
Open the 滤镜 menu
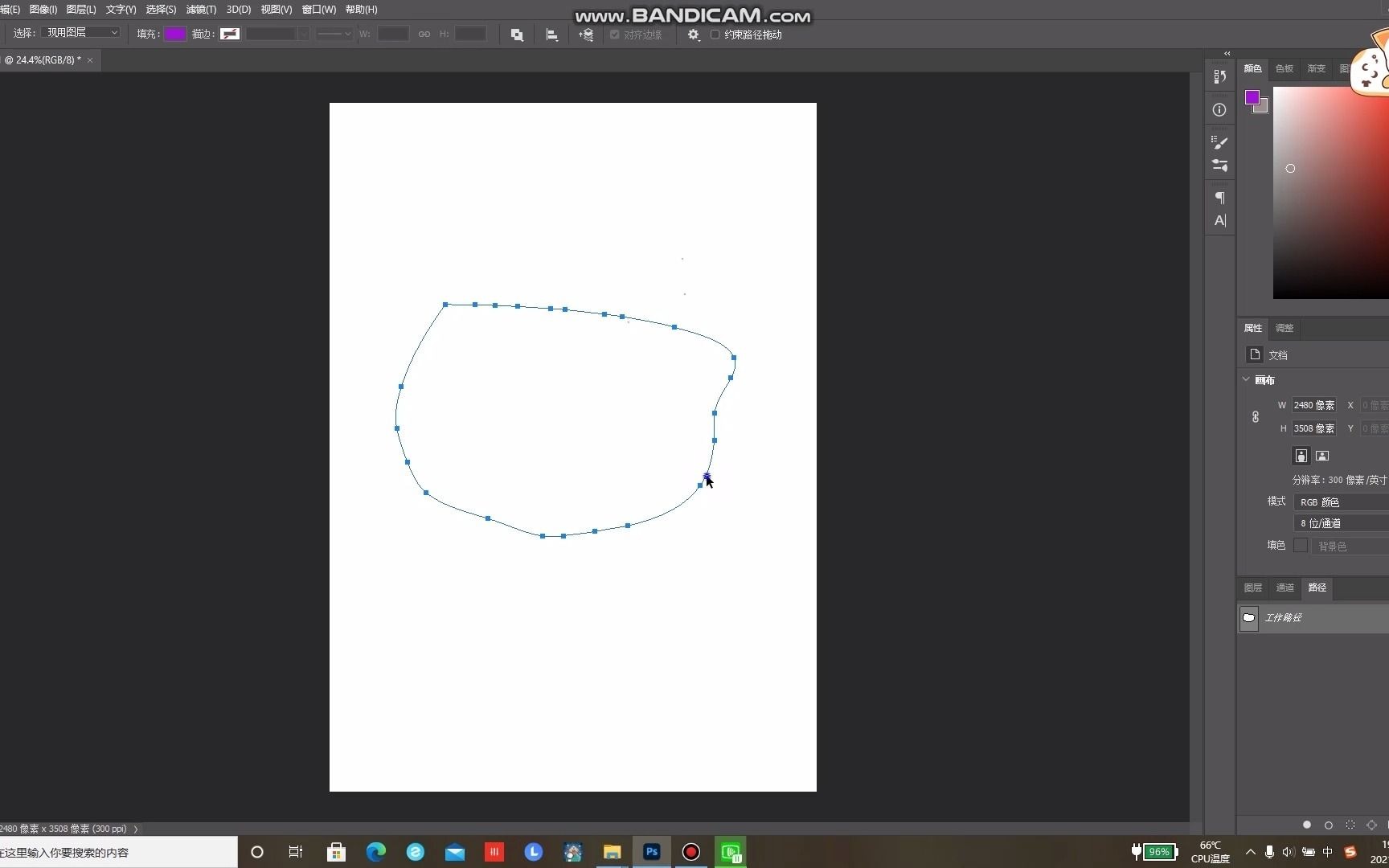pos(200,10)
